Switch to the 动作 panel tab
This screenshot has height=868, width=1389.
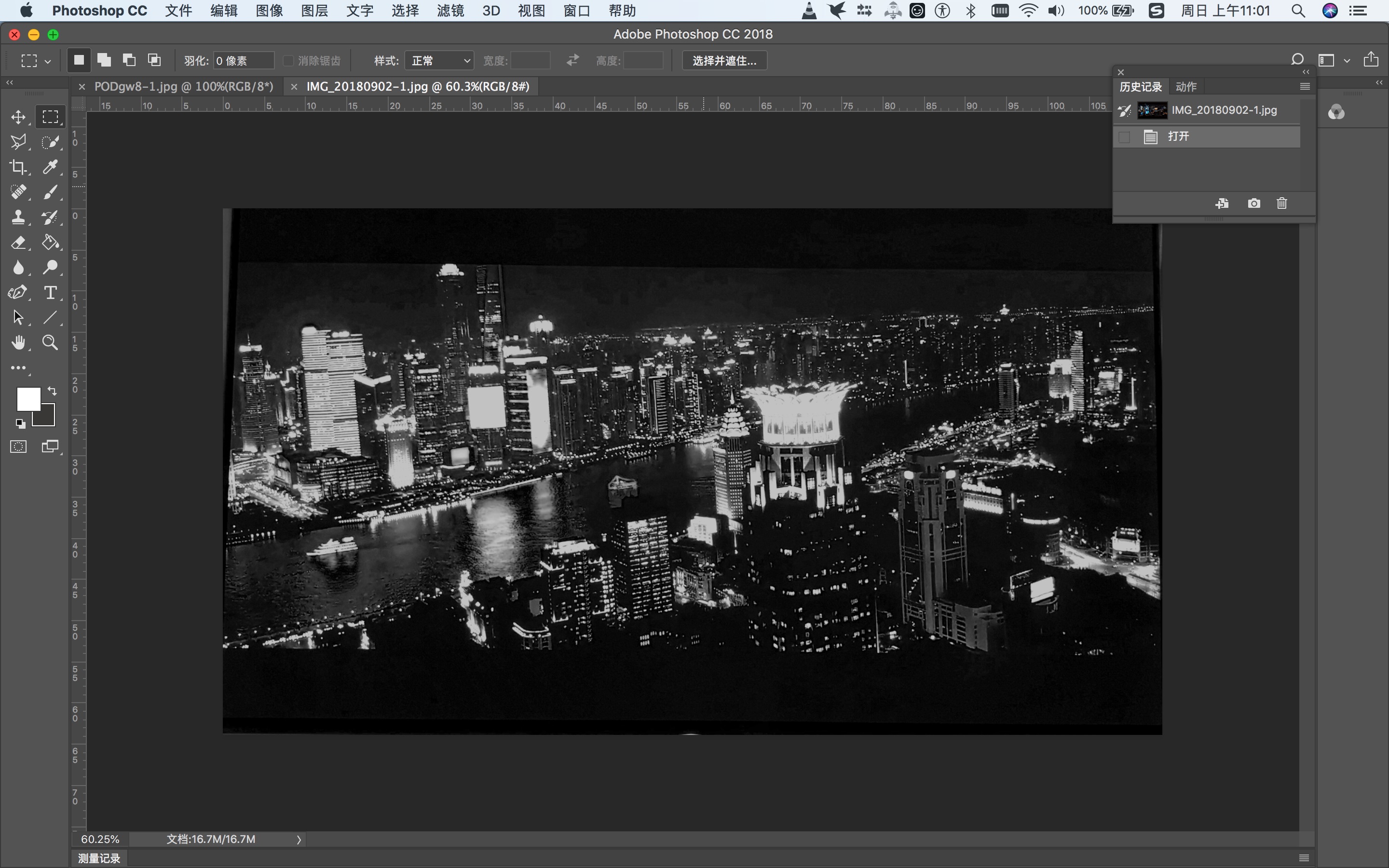coord(1186,87)
